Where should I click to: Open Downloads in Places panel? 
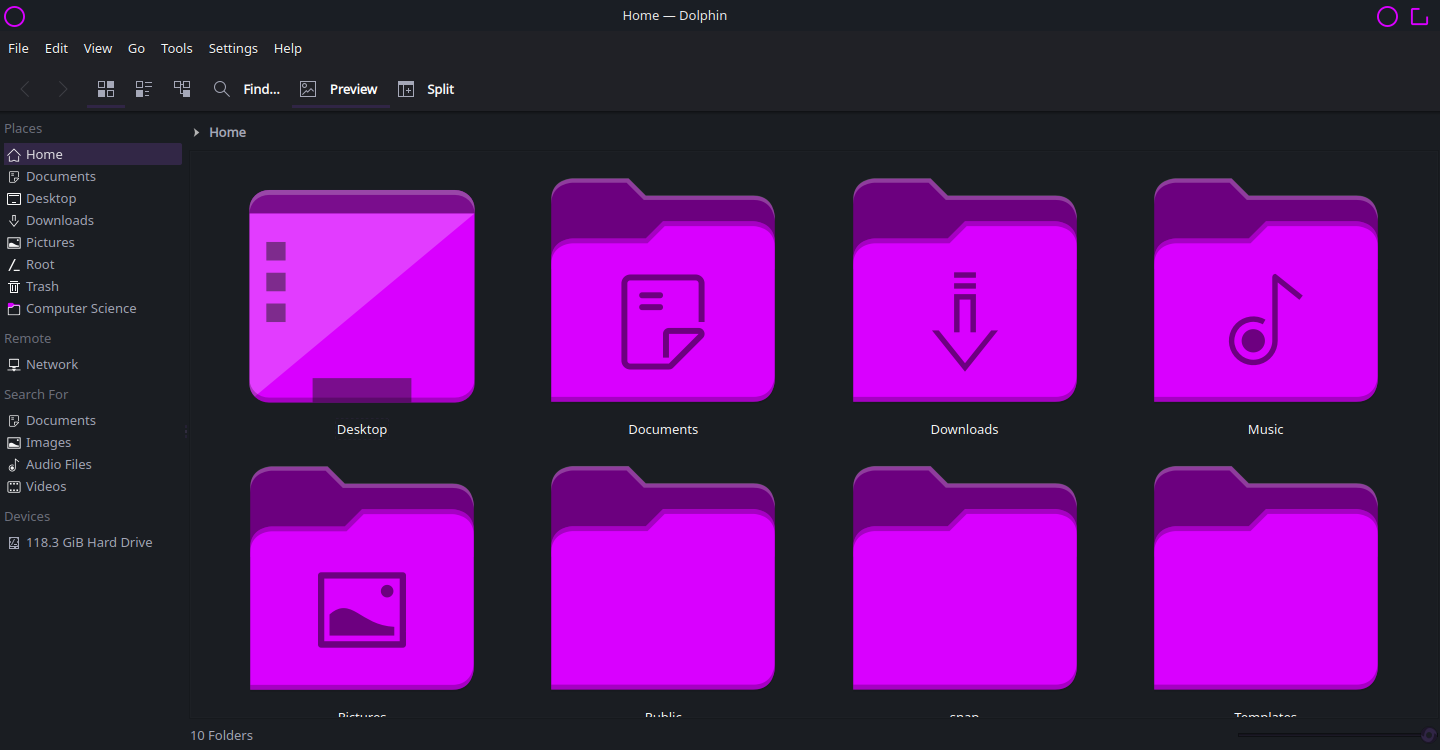[x=93, y=220]
